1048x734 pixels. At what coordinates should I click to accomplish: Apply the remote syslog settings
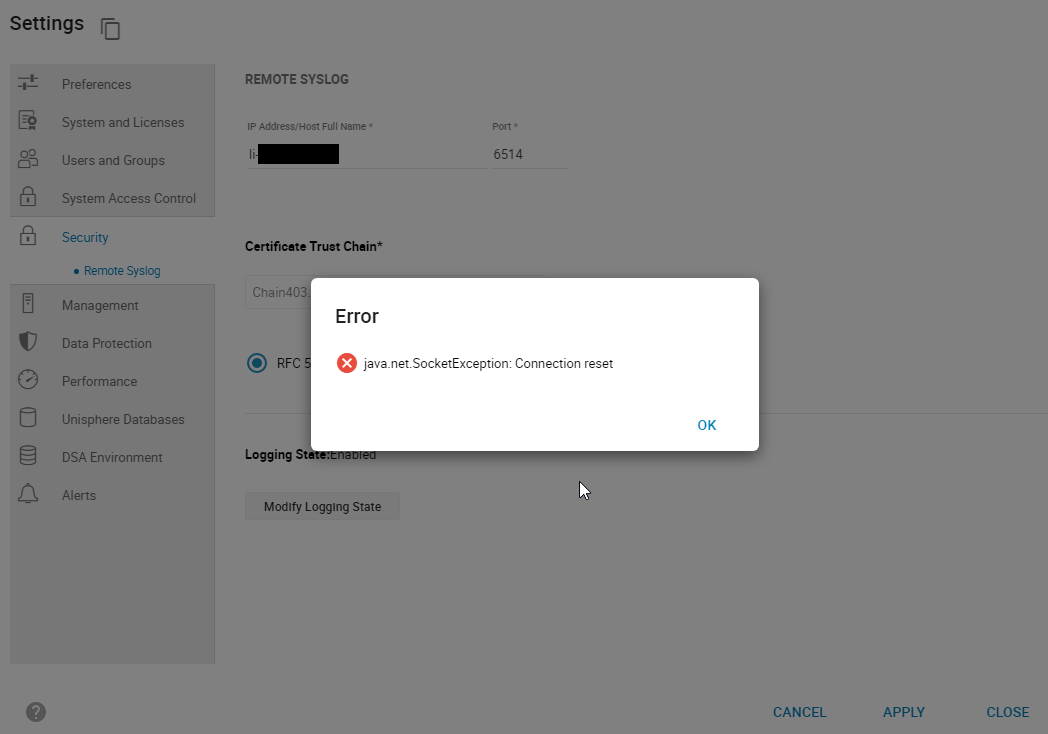tap(903, 712)
